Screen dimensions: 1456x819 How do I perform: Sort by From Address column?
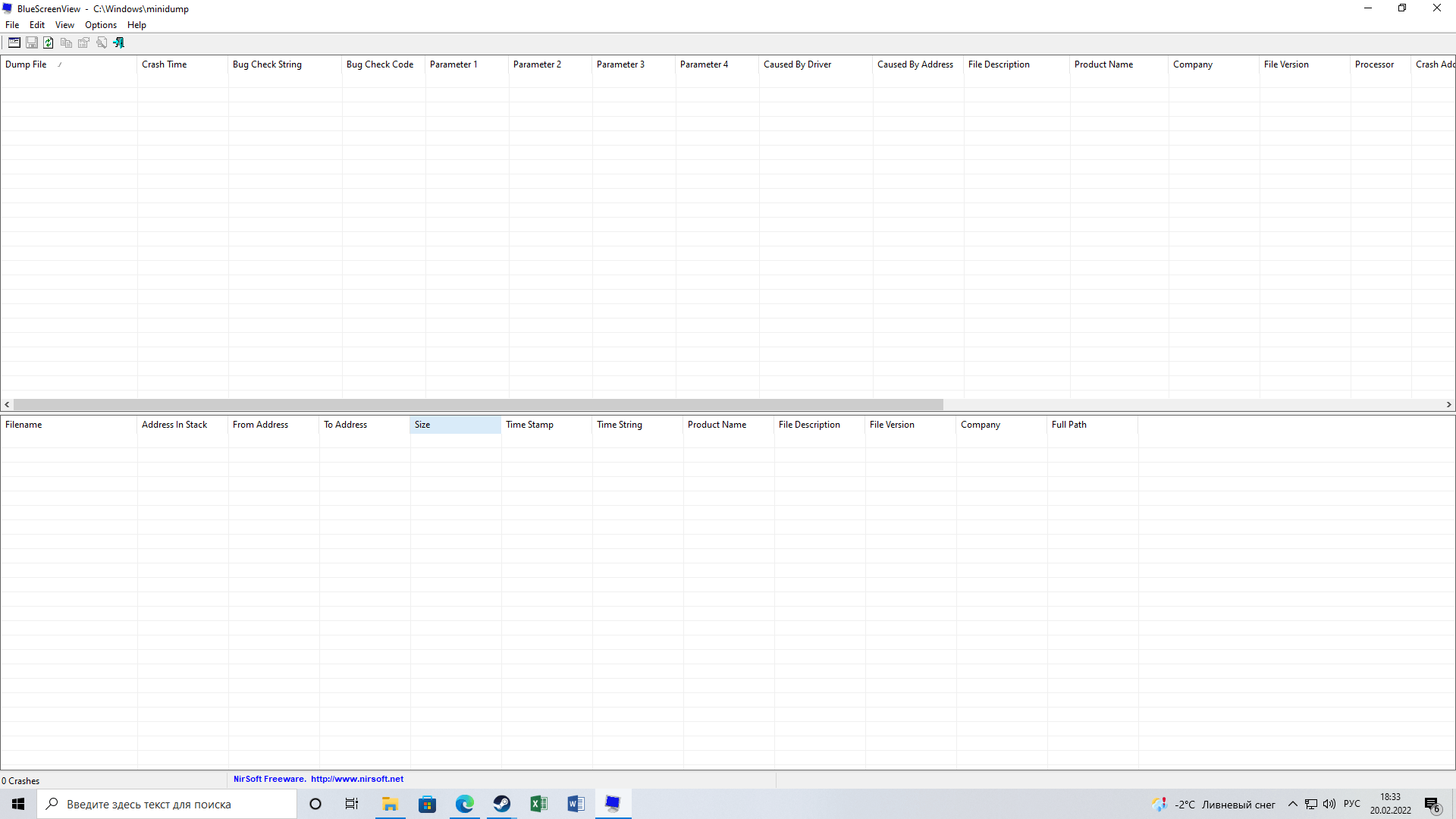[273, 425]
